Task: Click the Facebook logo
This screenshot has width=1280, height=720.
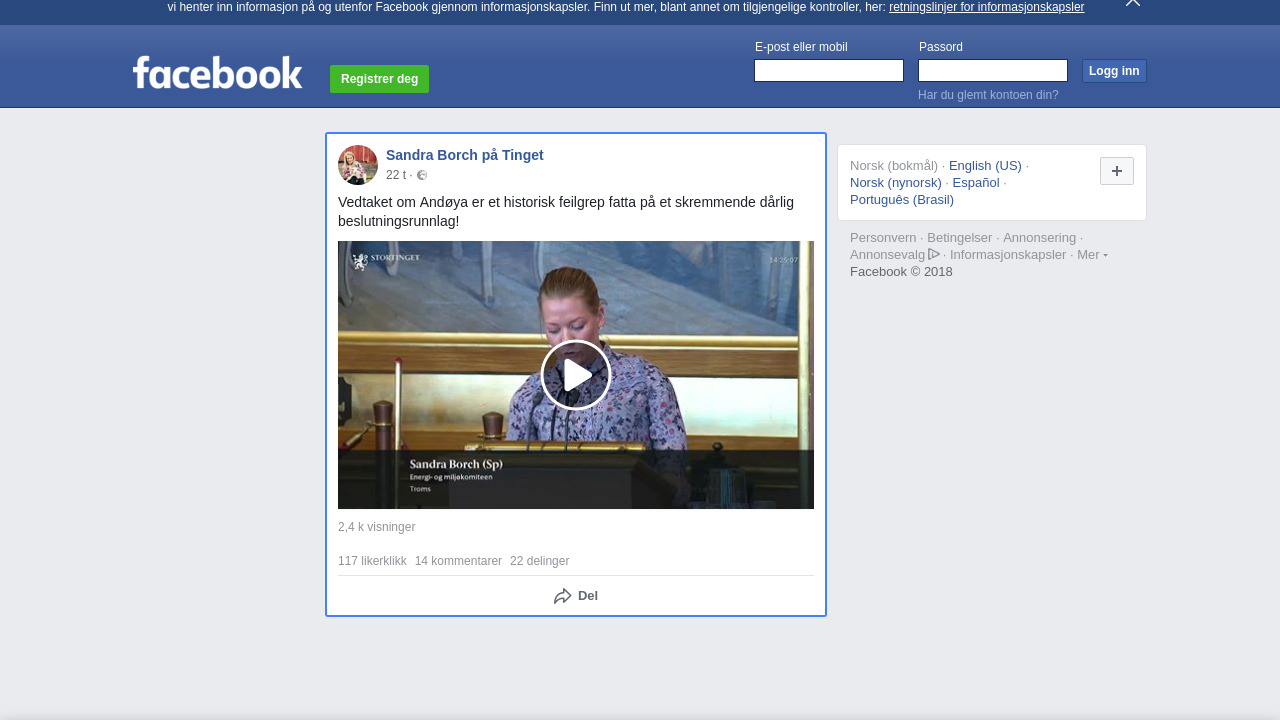Action: point(217,73)
